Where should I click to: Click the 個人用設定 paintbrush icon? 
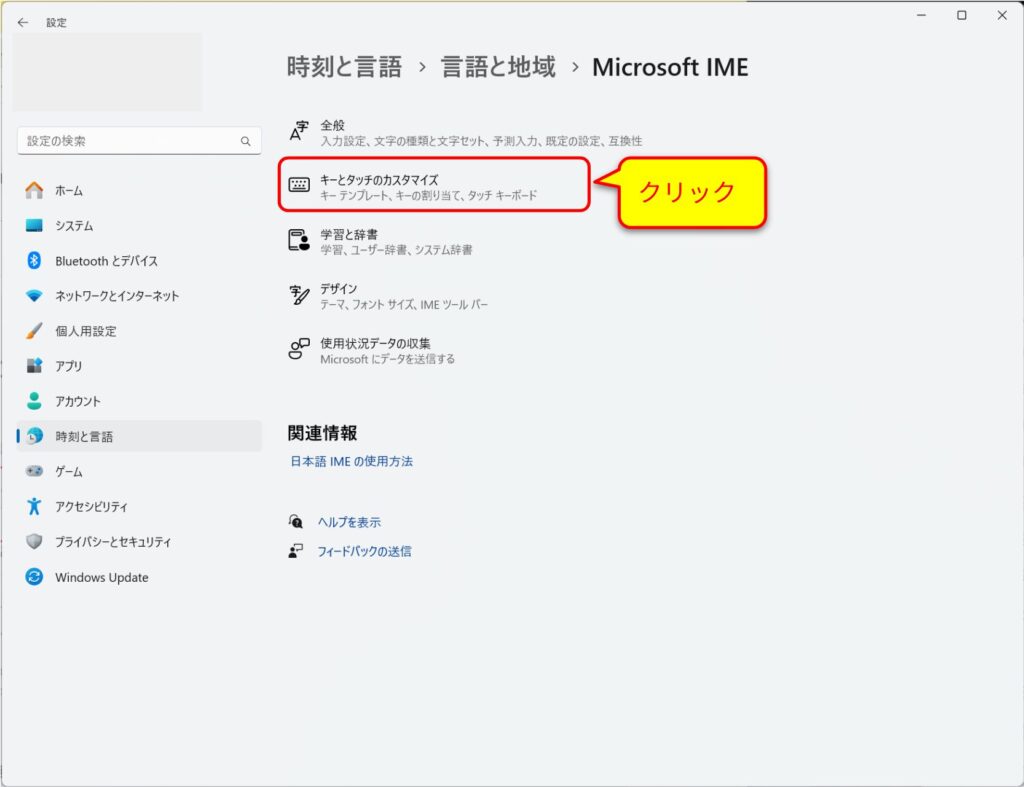pyautogui.click(x=34, y=331)
